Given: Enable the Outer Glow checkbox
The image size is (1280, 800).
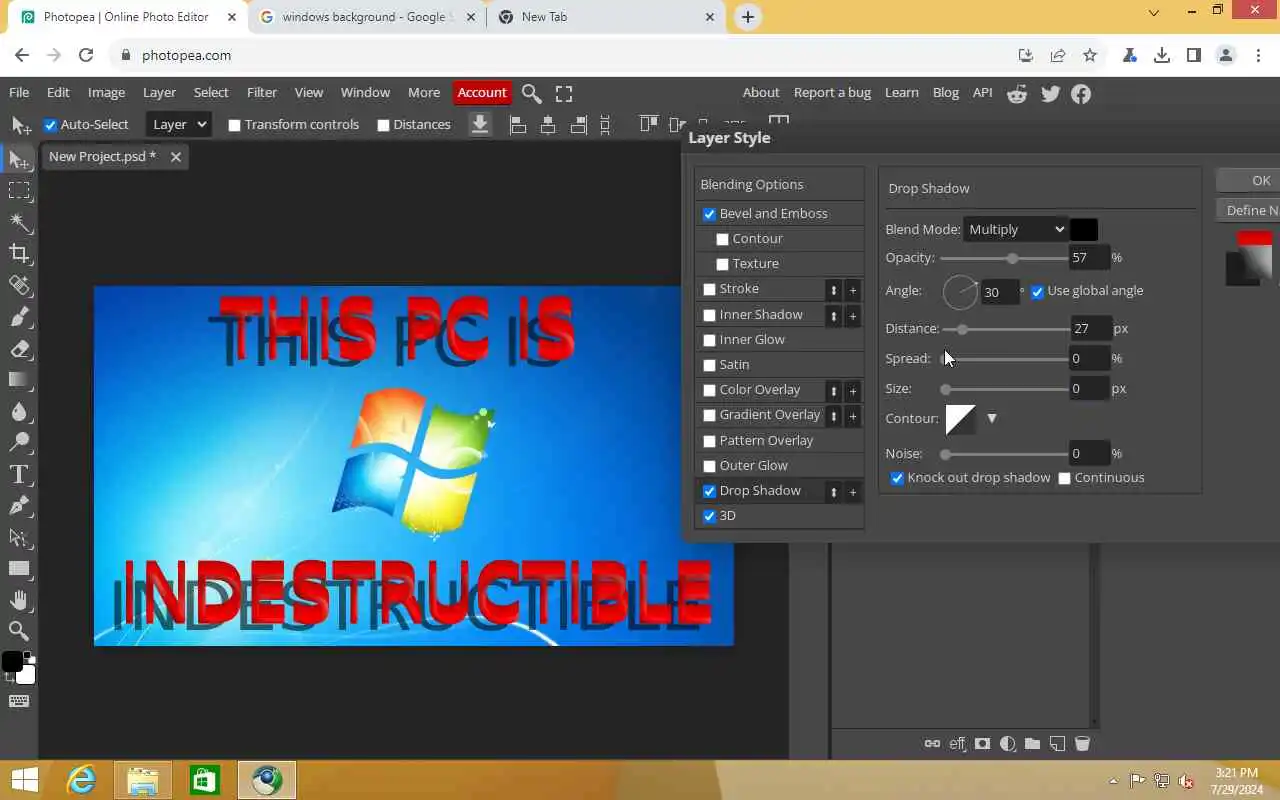Looking at the screenshot, I should 709,466.
